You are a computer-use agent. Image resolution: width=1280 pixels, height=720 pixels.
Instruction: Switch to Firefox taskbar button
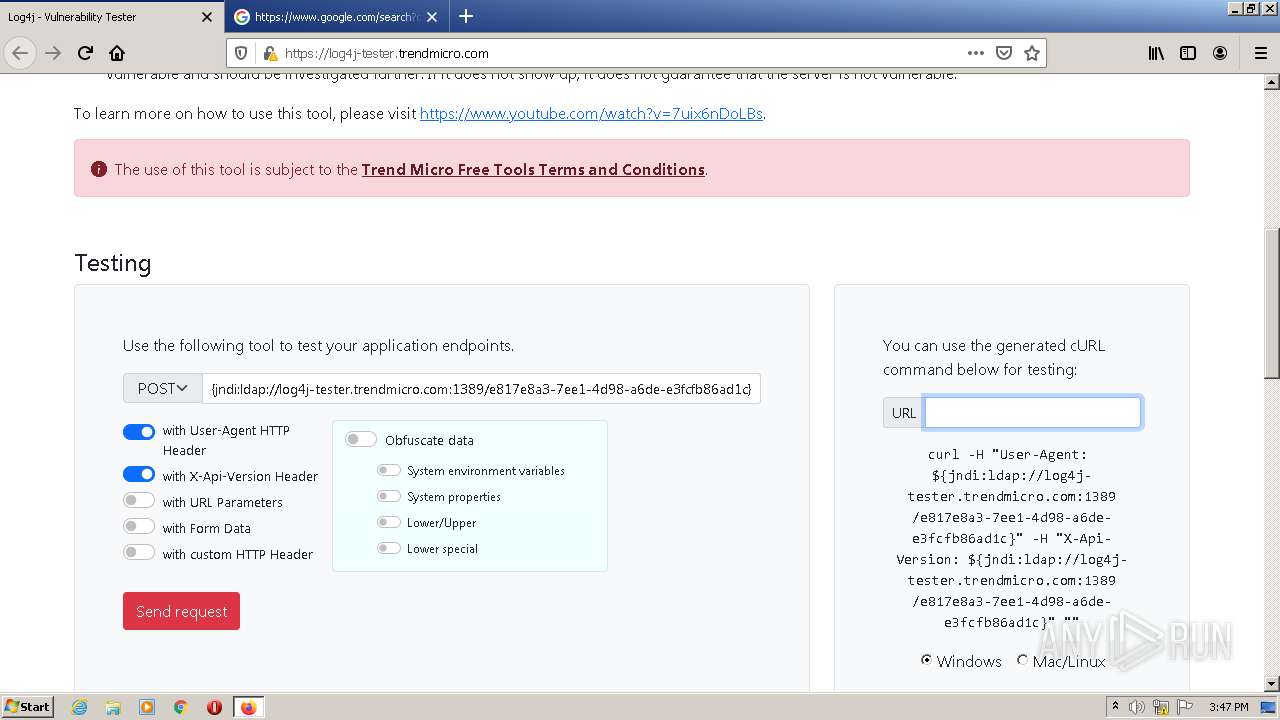pos(248,707)
